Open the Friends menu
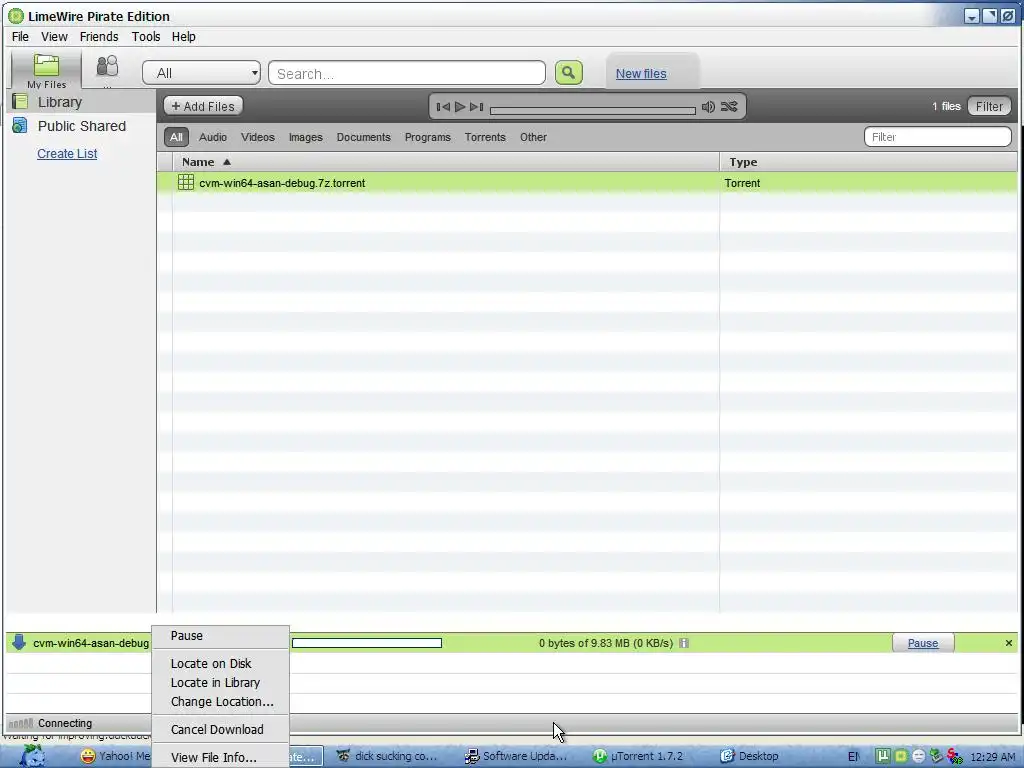This screenshot has height=768, width=1024. pos(99,37)
